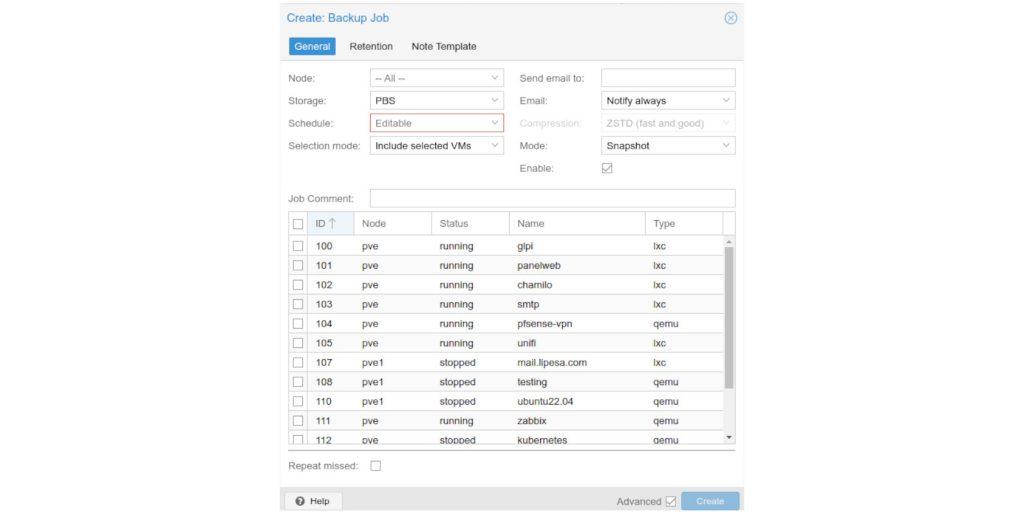The image size is (1024, 512).
Task: Toggle the Advanced checkbox
Action: (x=671, y=502)
